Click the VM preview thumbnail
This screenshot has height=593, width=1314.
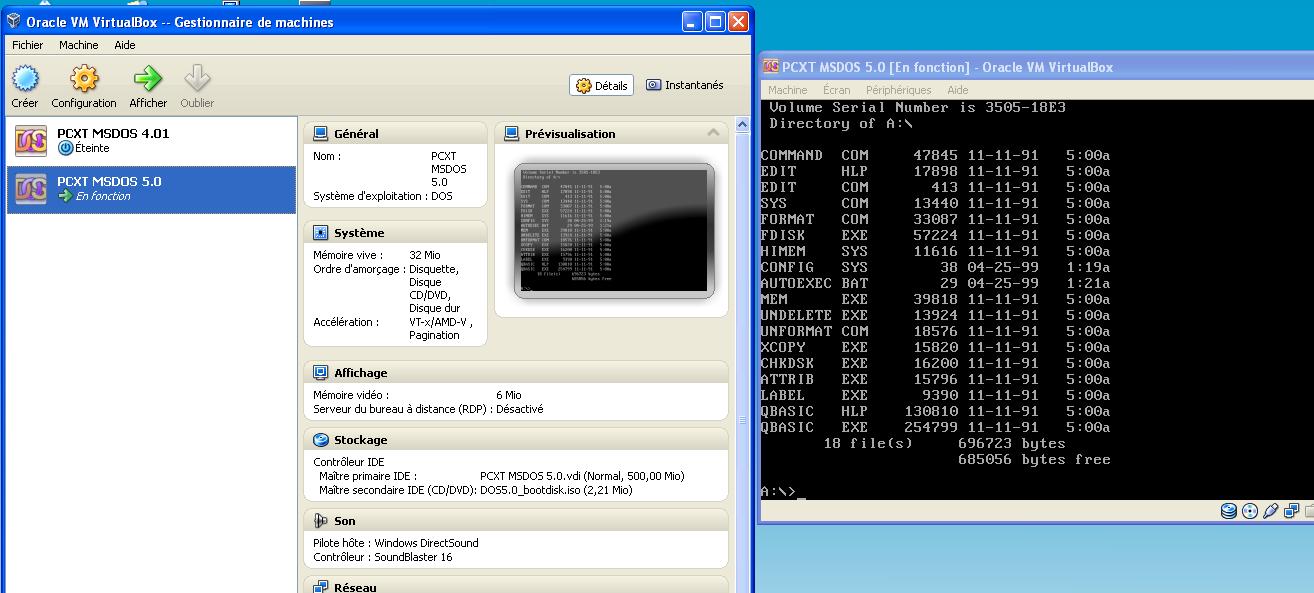[x=614, y=230]
